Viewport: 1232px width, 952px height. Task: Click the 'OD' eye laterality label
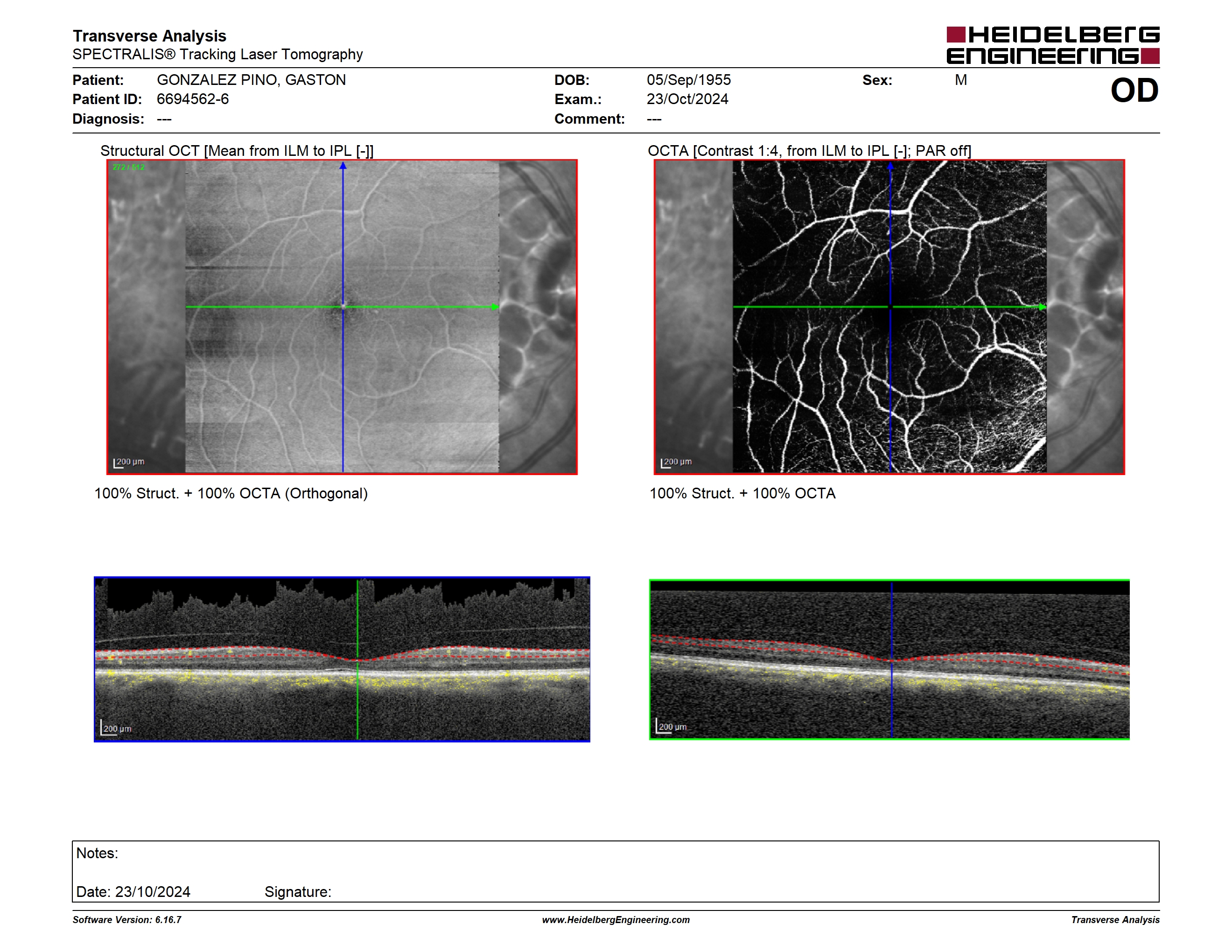pyautogui.click(x=1134, y=90)
